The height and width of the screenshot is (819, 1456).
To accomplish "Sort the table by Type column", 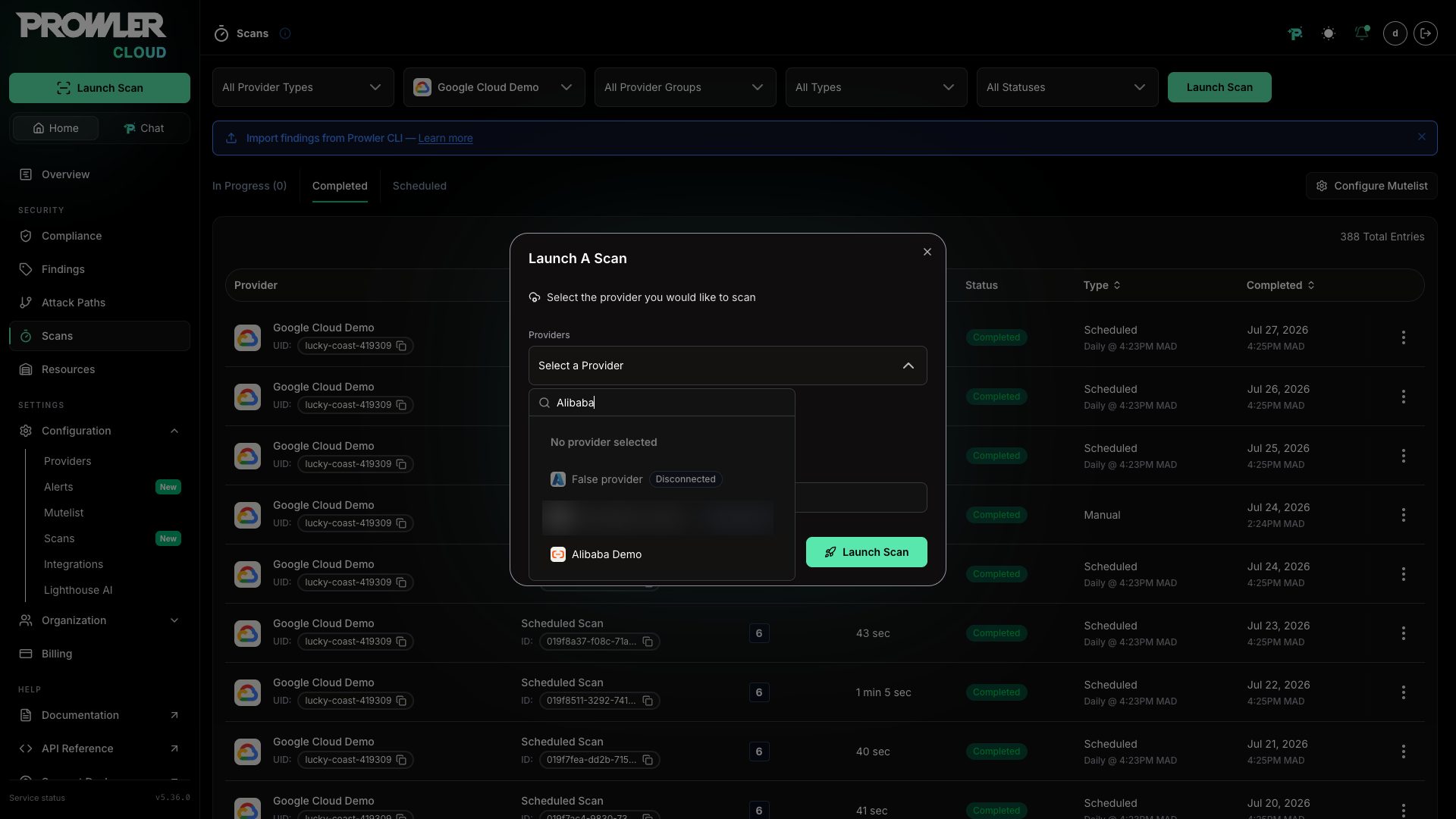I will tap(1102, 285).
